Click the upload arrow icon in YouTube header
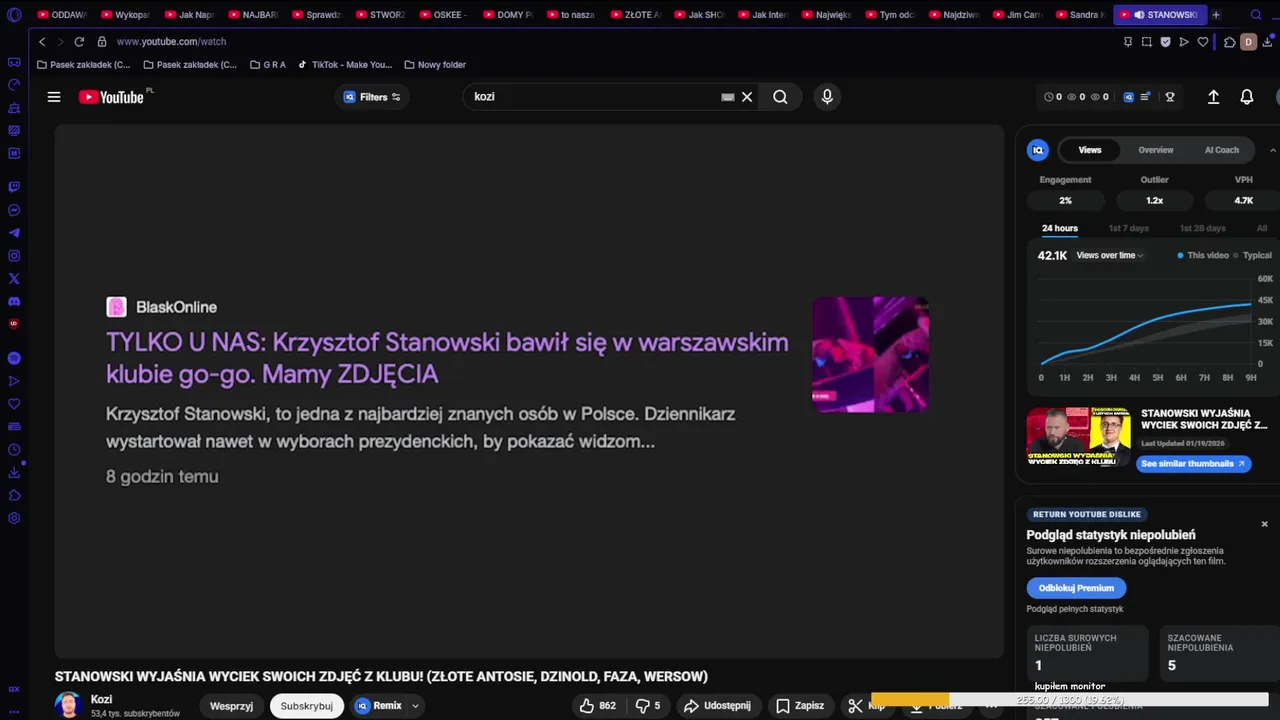This screenshot has width=1280, height=720. [x=1213, y=97]
